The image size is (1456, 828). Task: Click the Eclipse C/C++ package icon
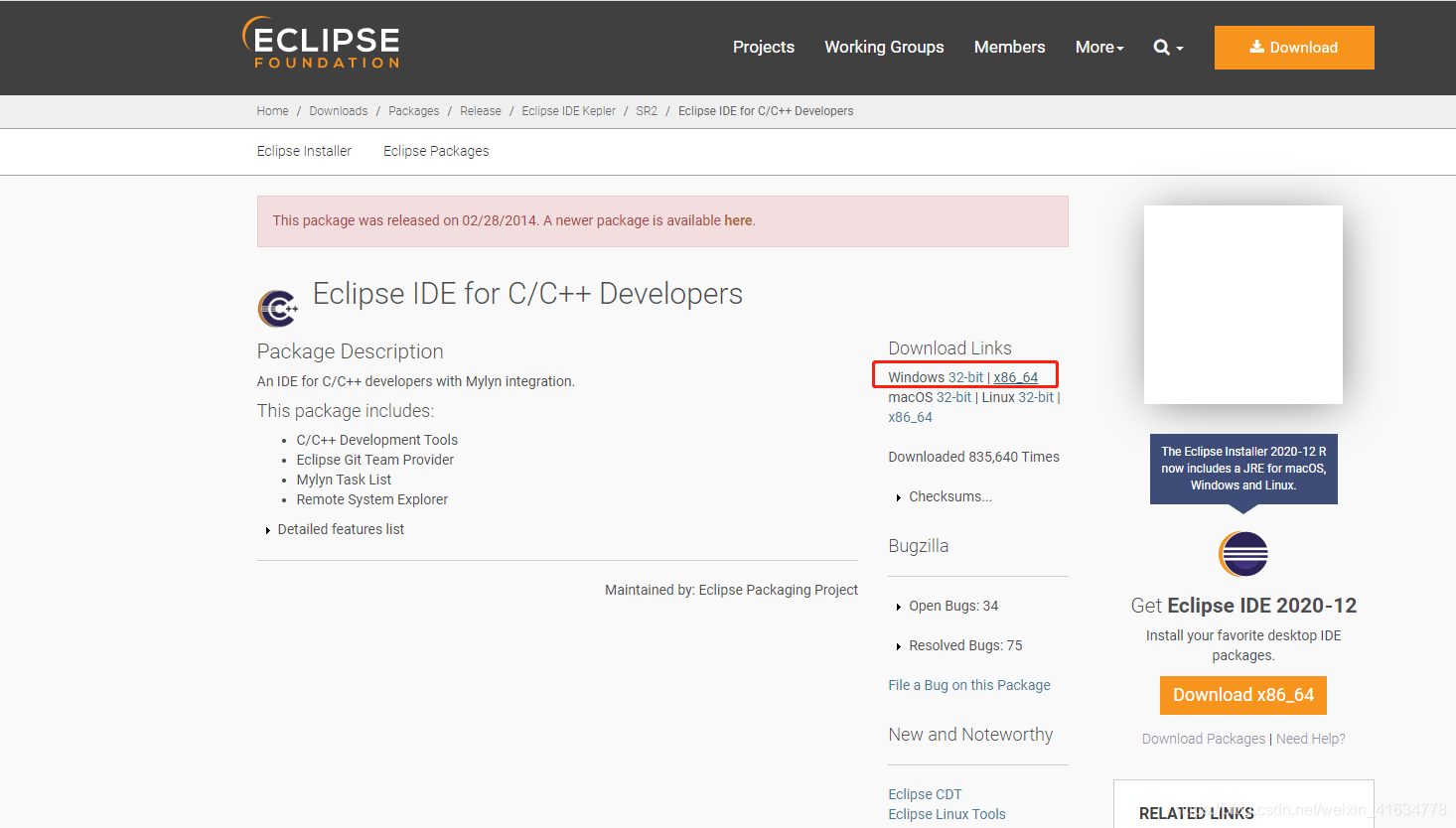tap(278, 308)
